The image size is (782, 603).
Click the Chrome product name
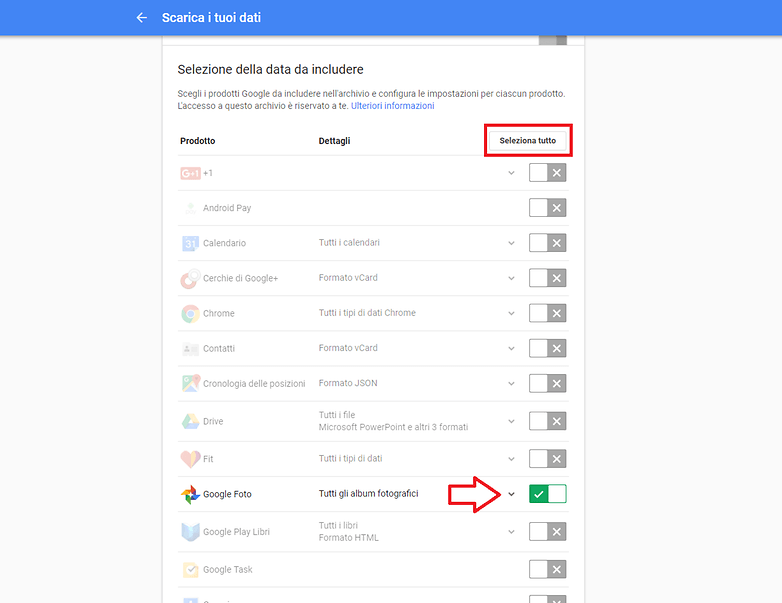click(218, 313)
